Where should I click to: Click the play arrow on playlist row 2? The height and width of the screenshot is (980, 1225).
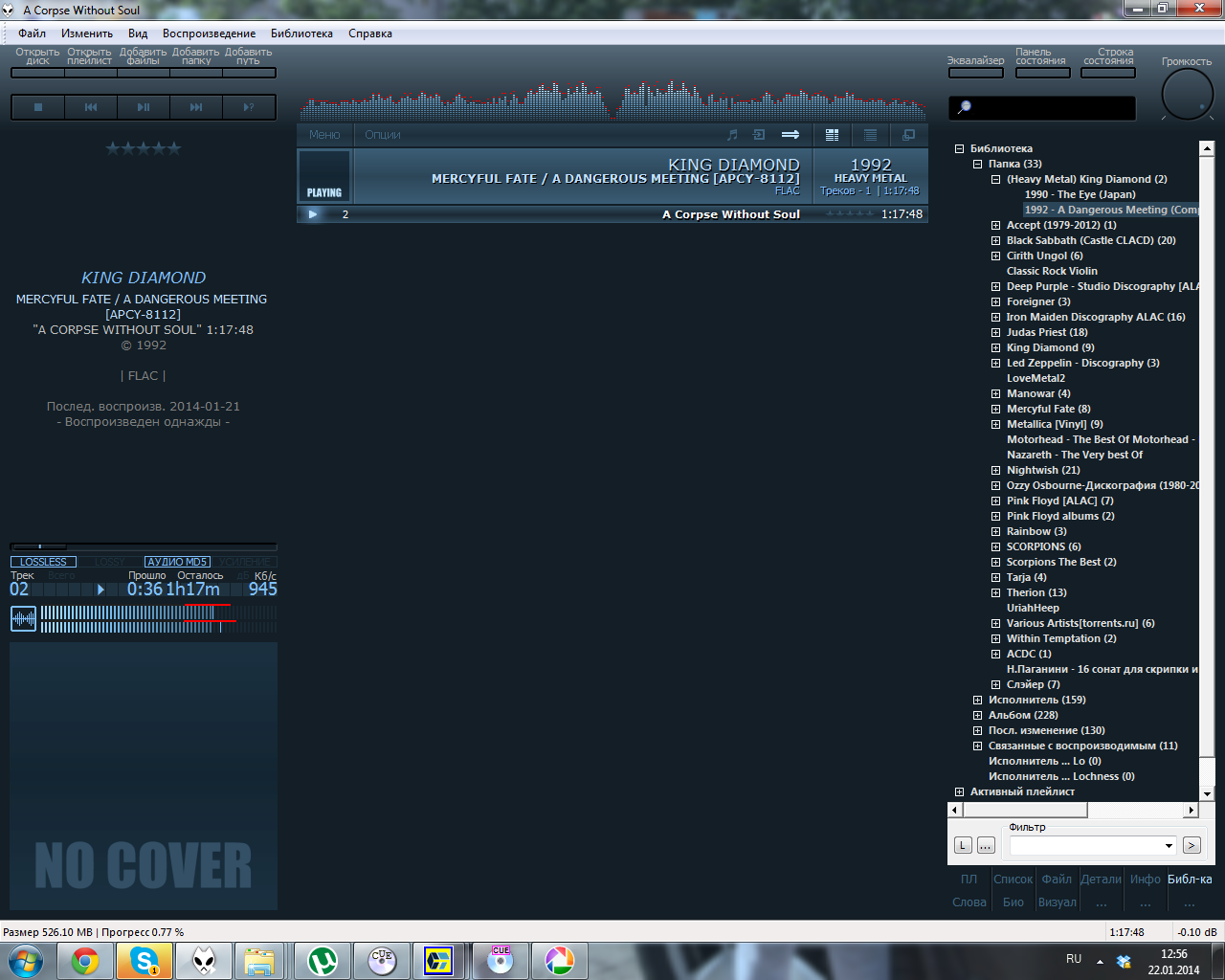(312, 214)
